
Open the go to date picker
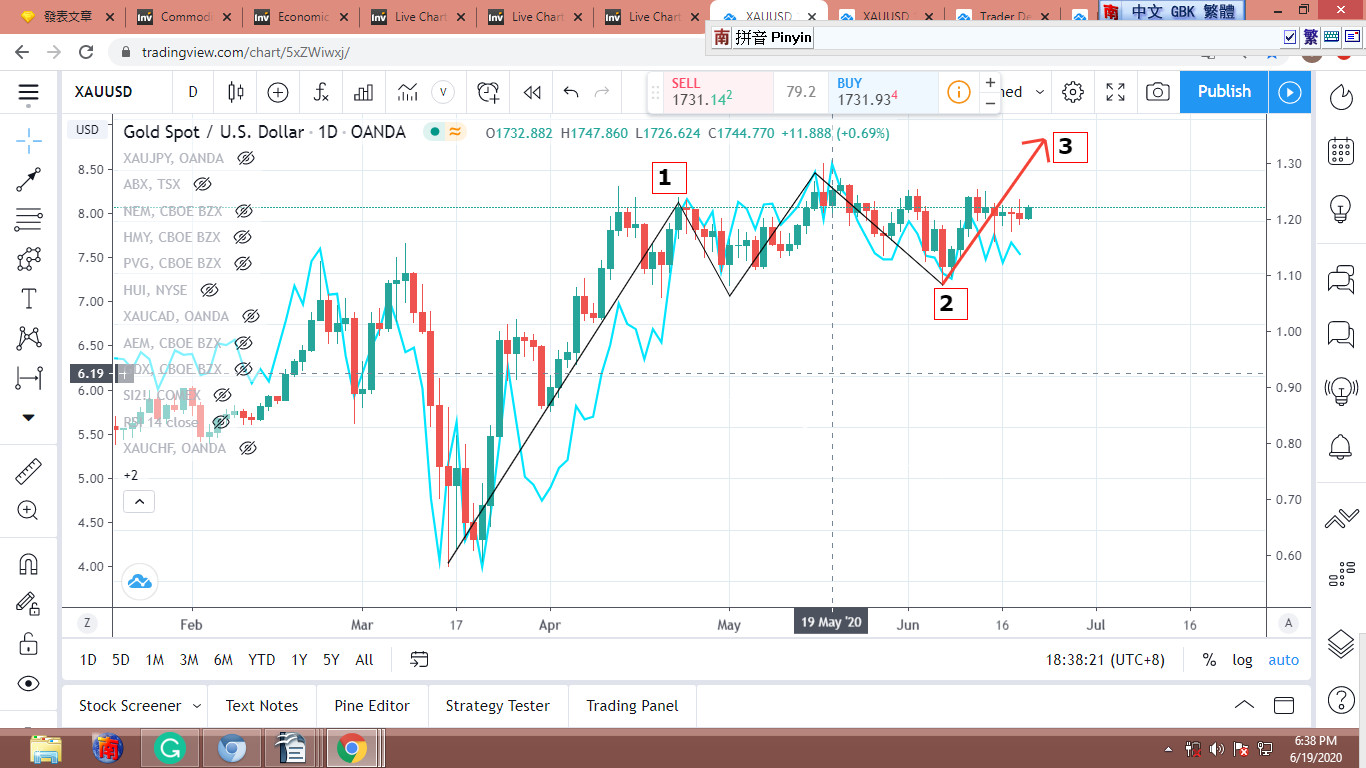tap(419, 660)
